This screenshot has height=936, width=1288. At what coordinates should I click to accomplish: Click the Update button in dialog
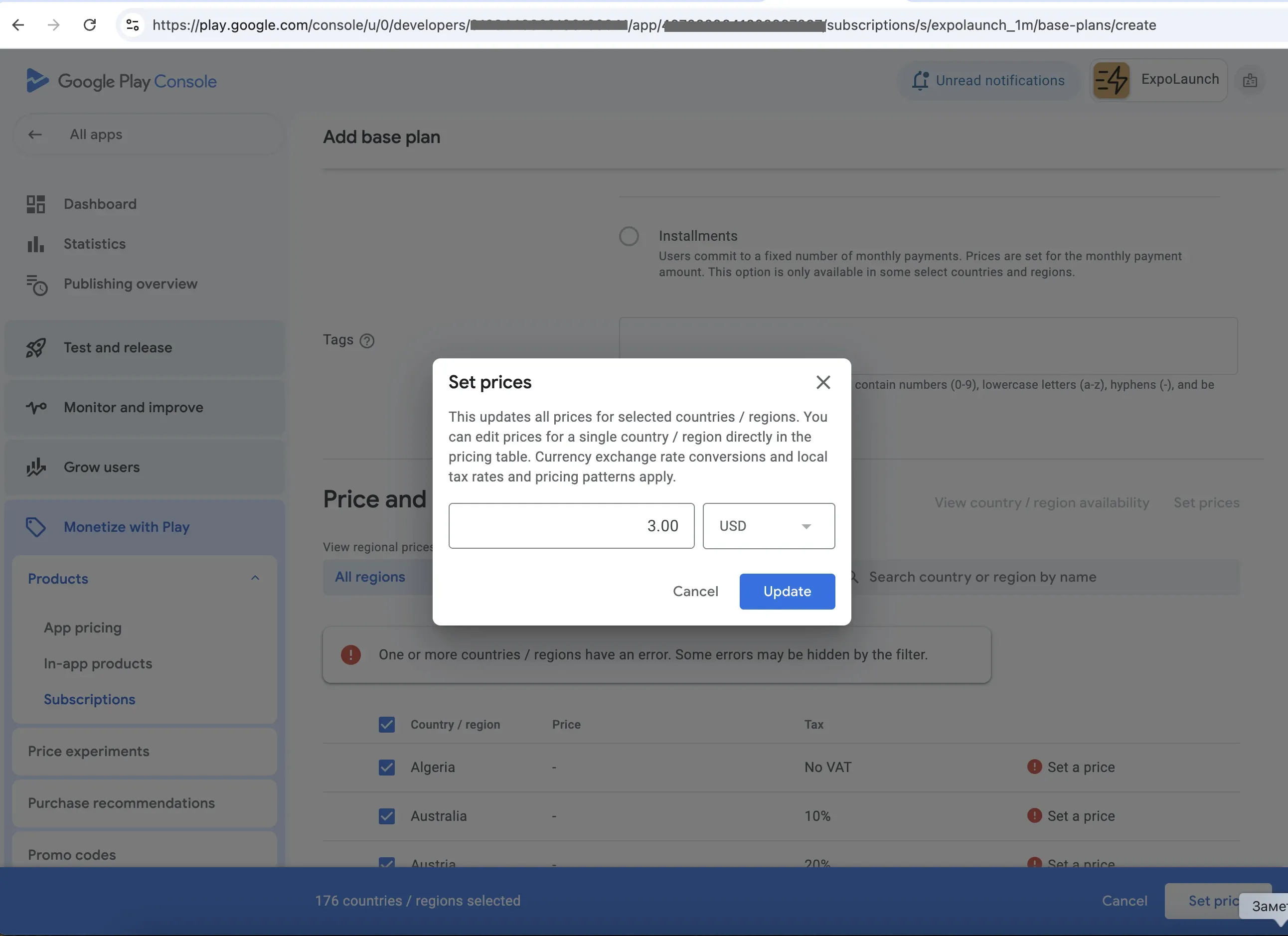(x=787, y=591)
